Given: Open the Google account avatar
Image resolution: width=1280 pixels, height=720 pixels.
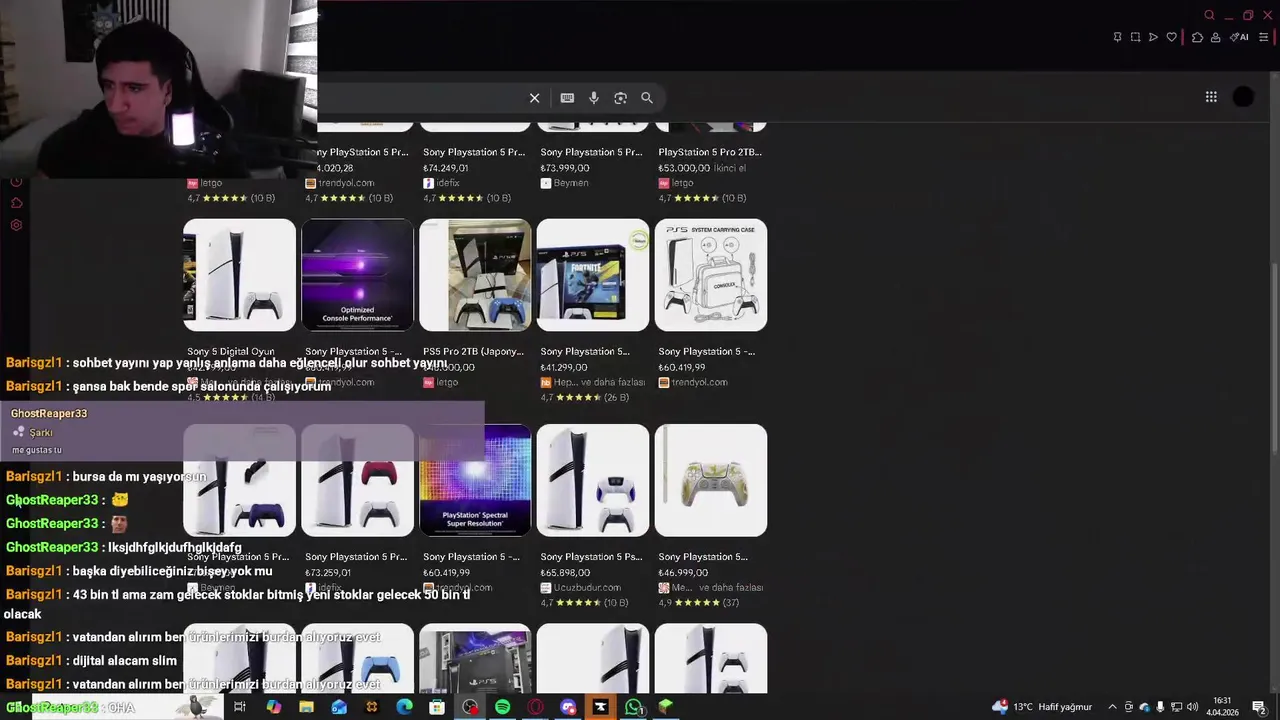Looking at the screenshot, I should coord(1243,97).
